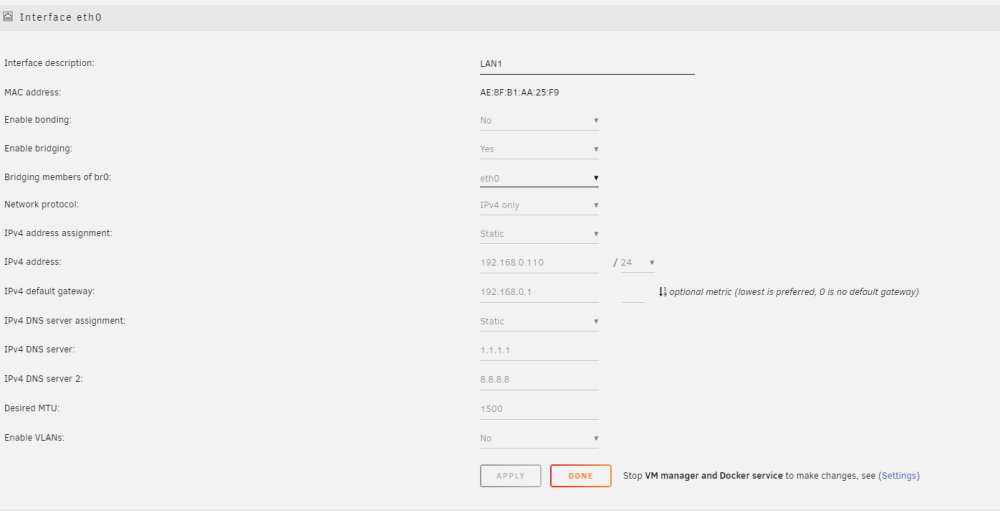Screen dimensions: 1000x511
Task: Open the Enable bridging dropdown
Action: click(x=539, y=149)
